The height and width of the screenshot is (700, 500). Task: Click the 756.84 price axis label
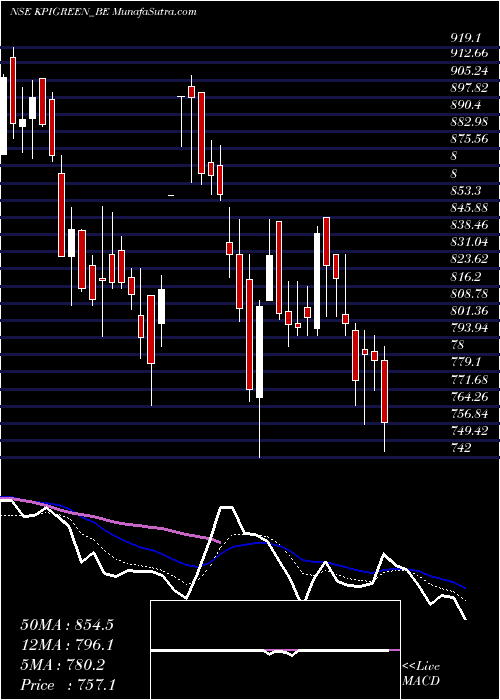point(469,413)
